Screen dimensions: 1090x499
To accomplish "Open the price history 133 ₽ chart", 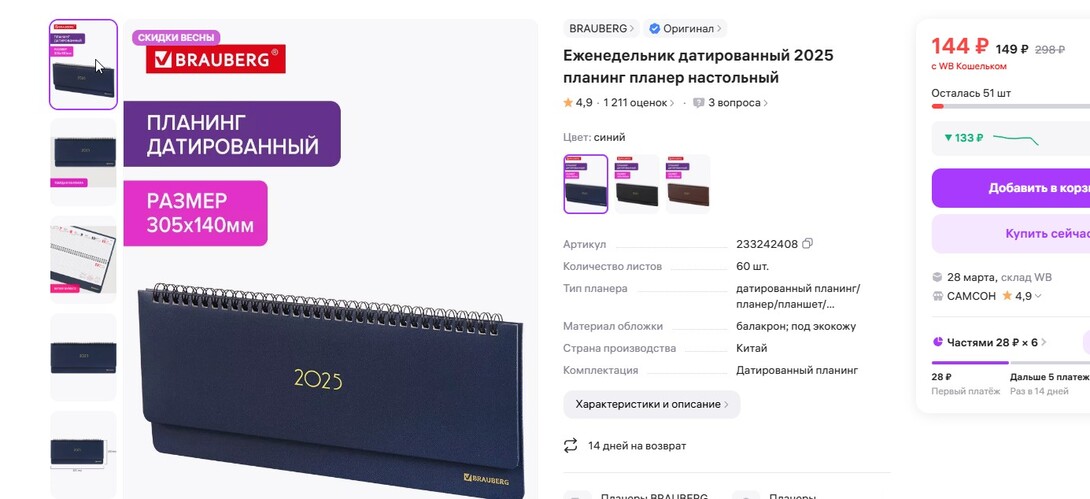I will point(1011,138).
